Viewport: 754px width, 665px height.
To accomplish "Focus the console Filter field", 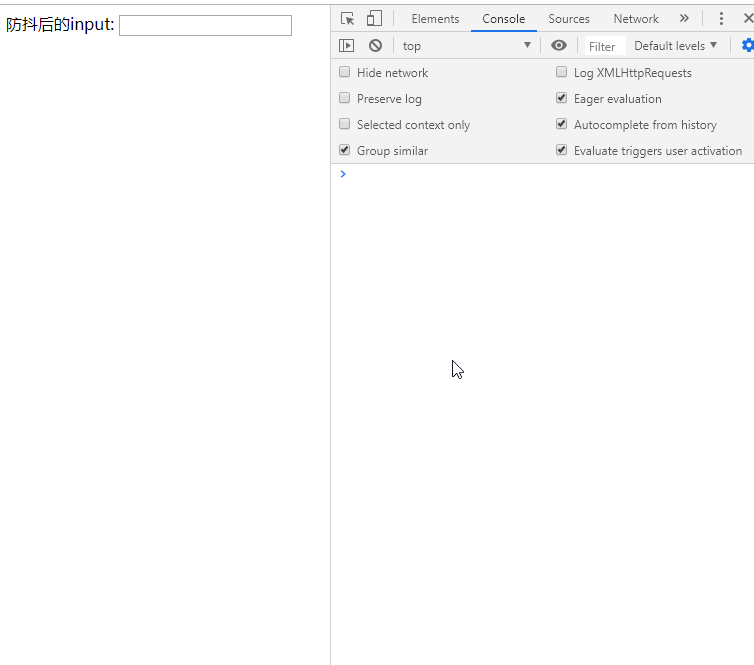I will [x=604, y=46].
